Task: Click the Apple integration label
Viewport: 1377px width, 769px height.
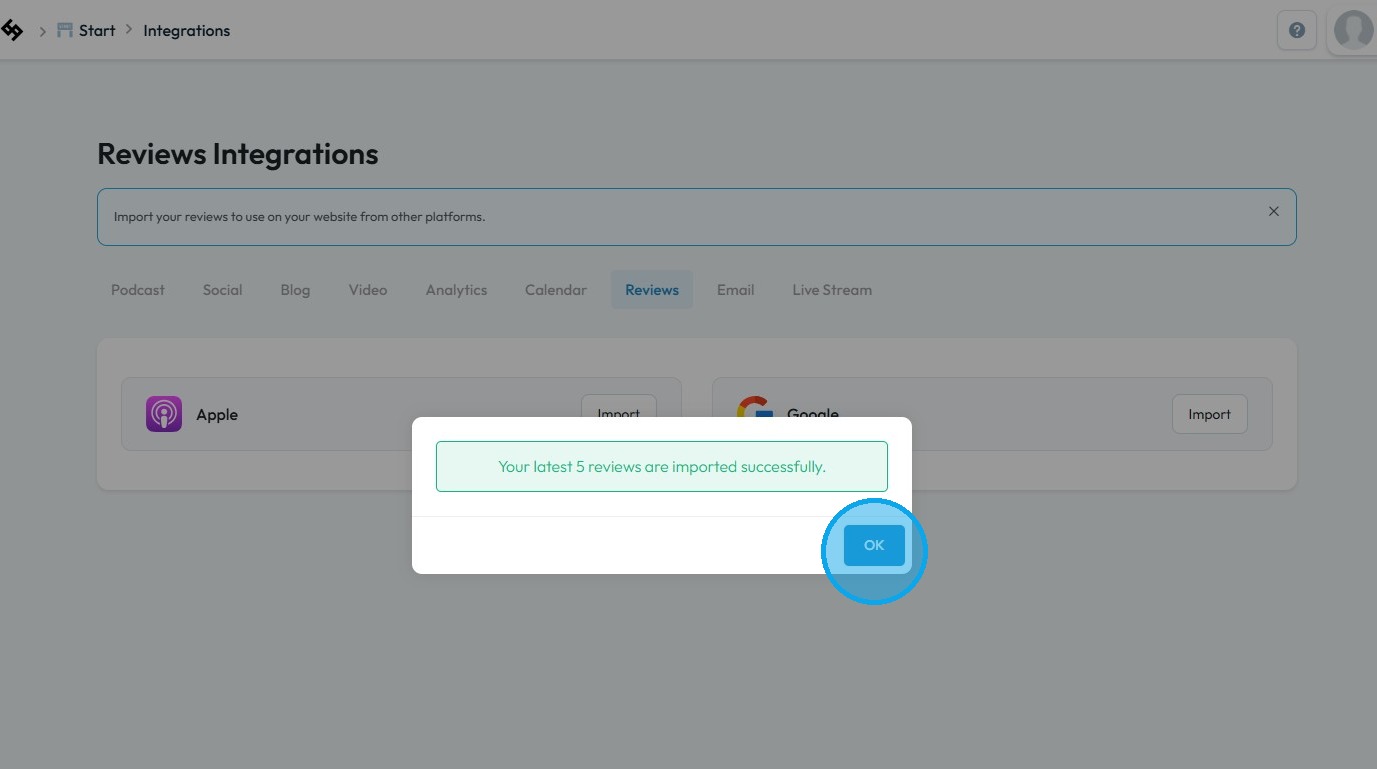Action: [x=217, y=415]
